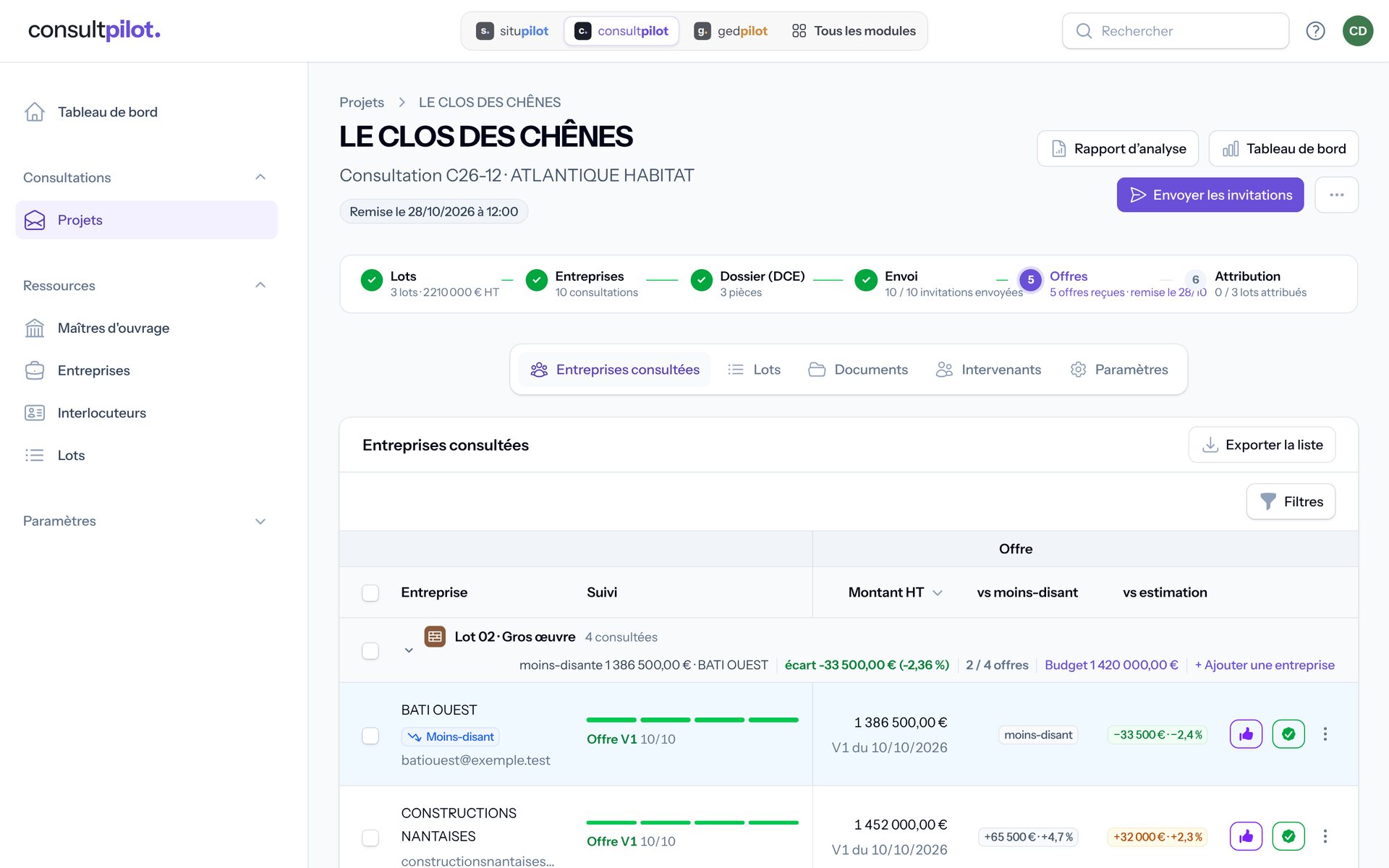
Task: Open the Rapport d'analyse
Action: pyautogui.click(x=1118, y=148)
